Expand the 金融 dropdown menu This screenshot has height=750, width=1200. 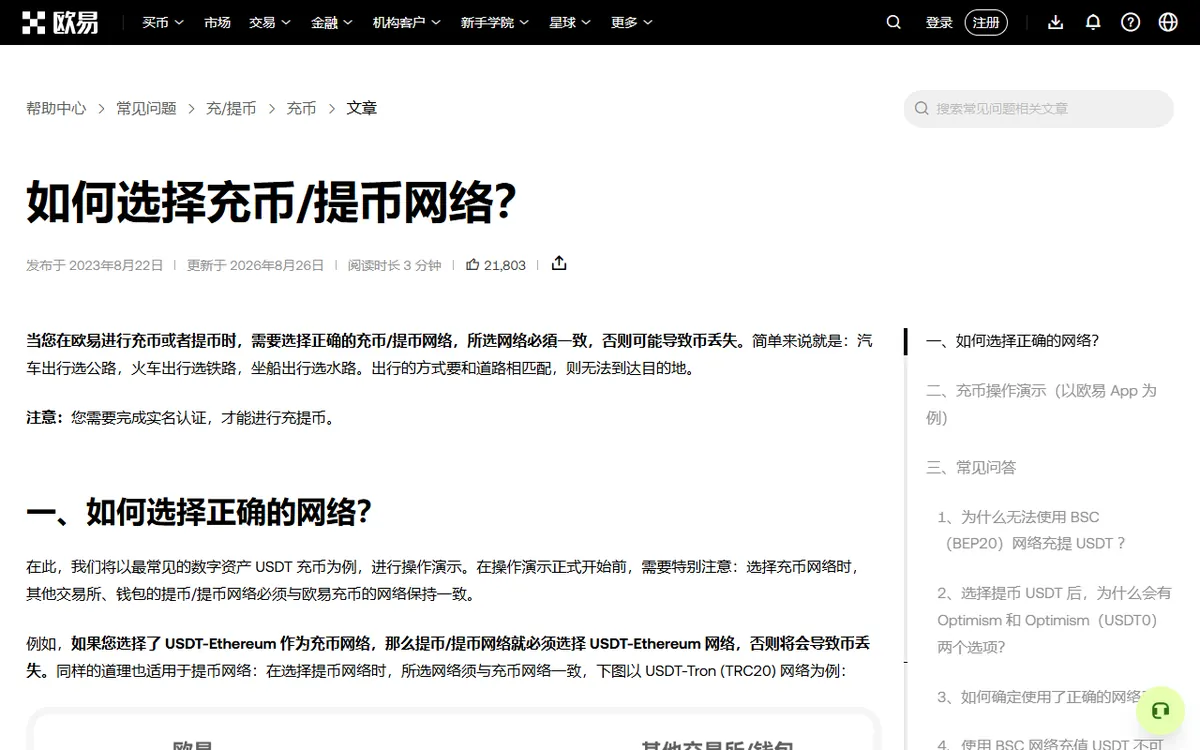click(332, 22)
